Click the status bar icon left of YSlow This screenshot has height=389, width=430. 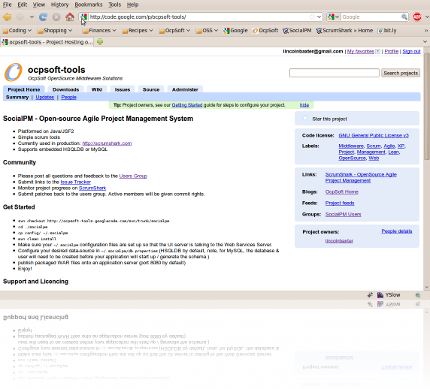370,295
